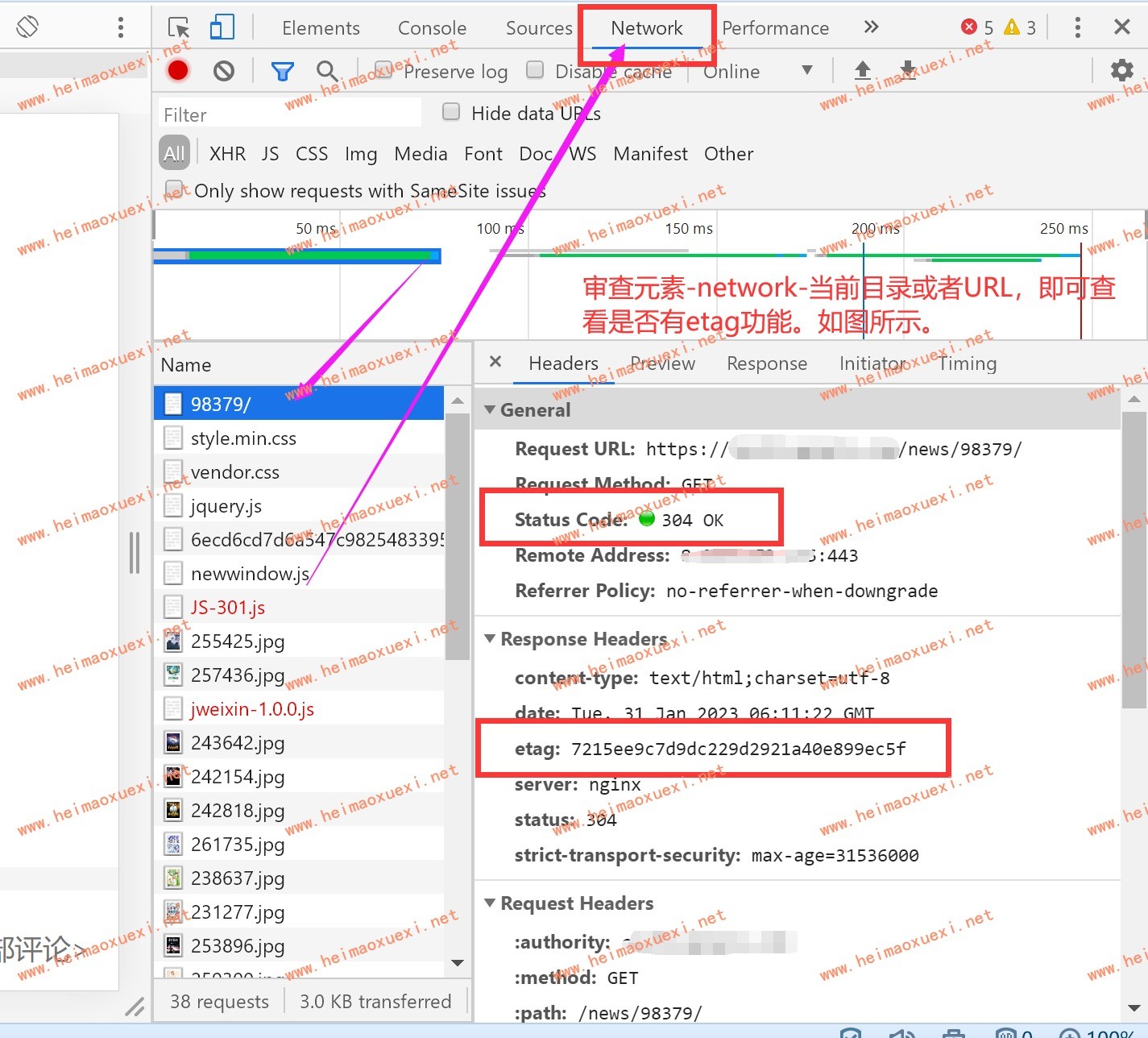Open Network settings gear icon

[x=1121, y=70]
